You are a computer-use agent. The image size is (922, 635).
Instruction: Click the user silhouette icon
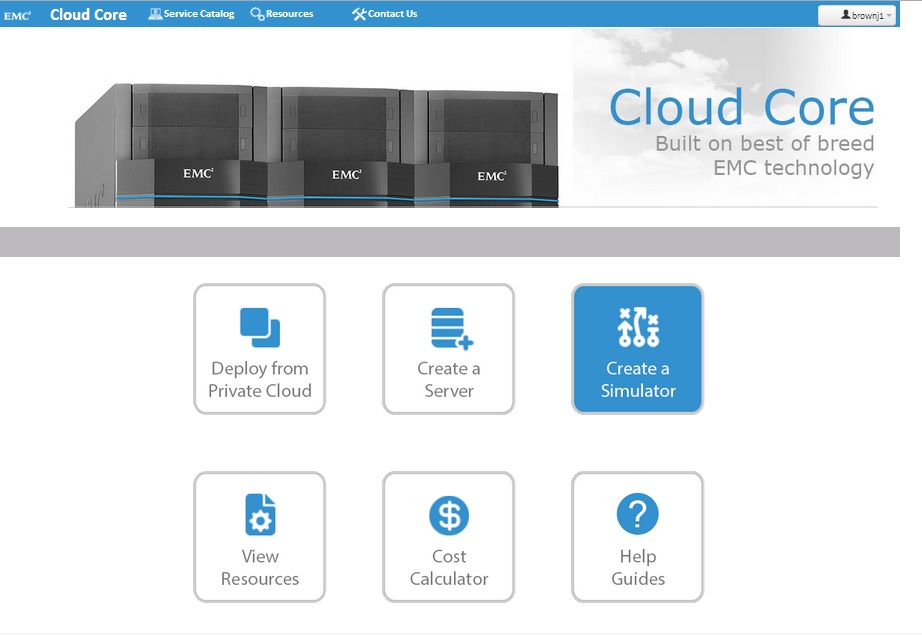point(846,15)
